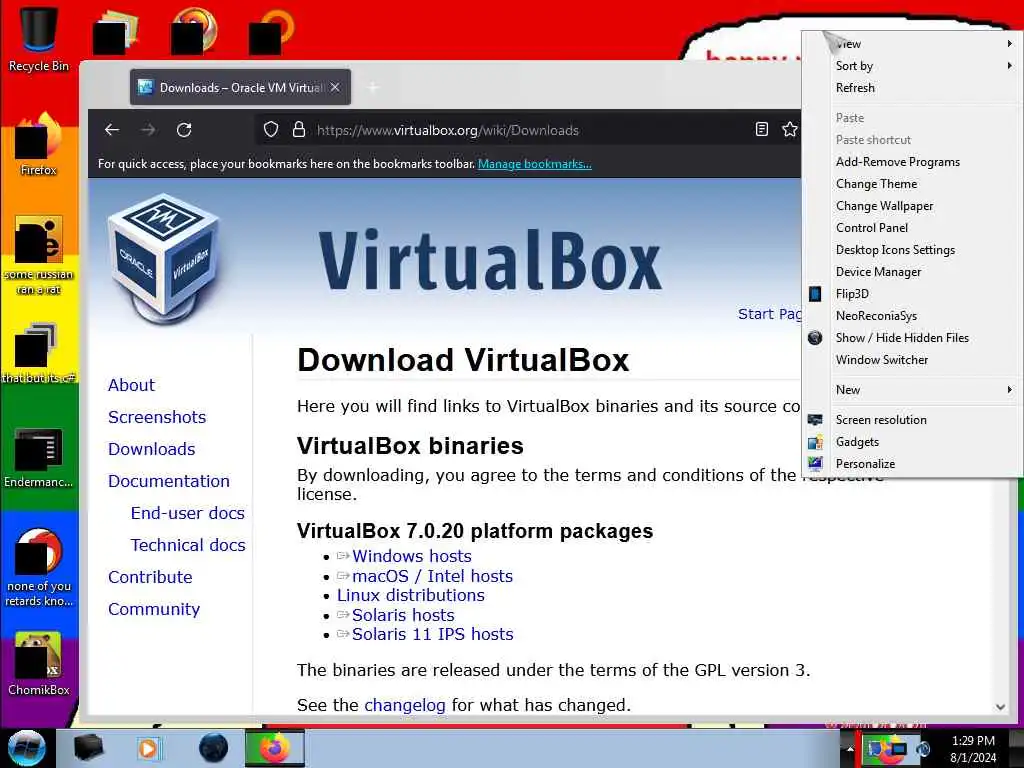The height and width of the screenshot is (768, 1024).
Task: Close the Downloads – Oracle VM VirtualBox tab
Action: tap(335, 87)
